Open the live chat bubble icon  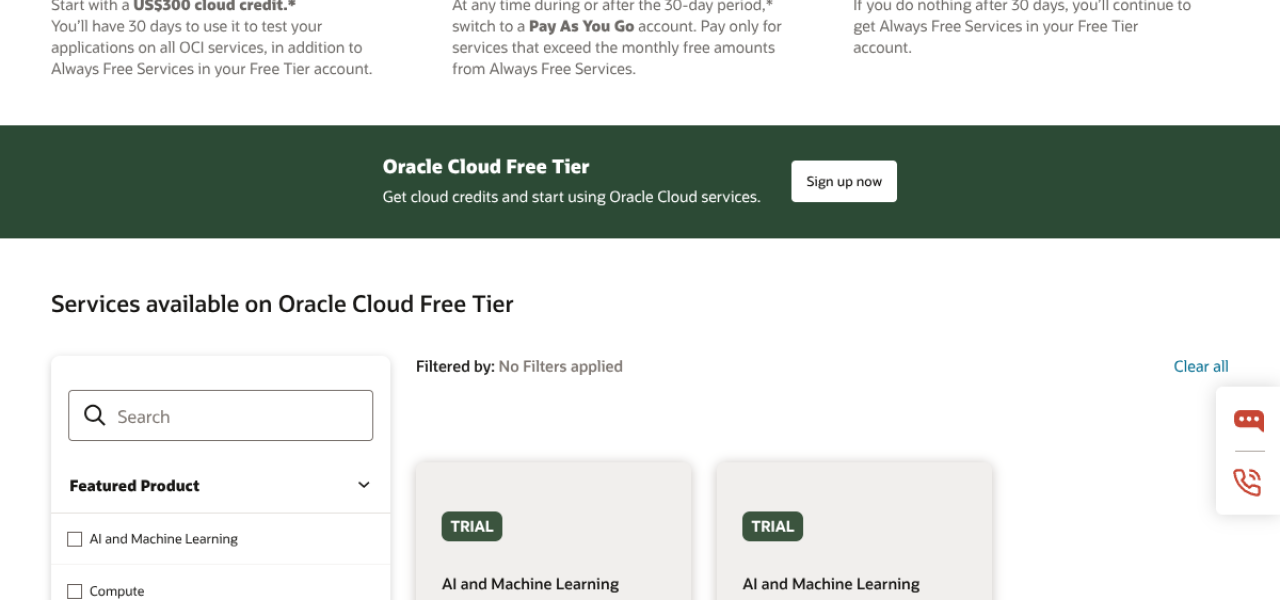point(1248,420)
